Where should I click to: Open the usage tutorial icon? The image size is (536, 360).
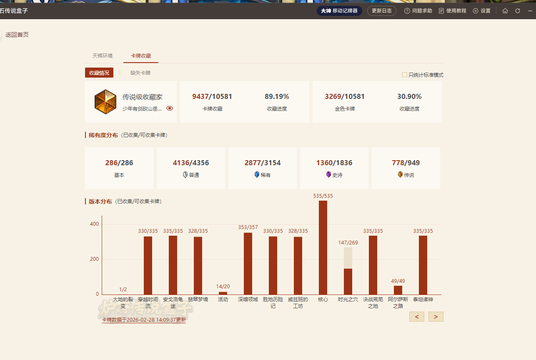point(441,11)
